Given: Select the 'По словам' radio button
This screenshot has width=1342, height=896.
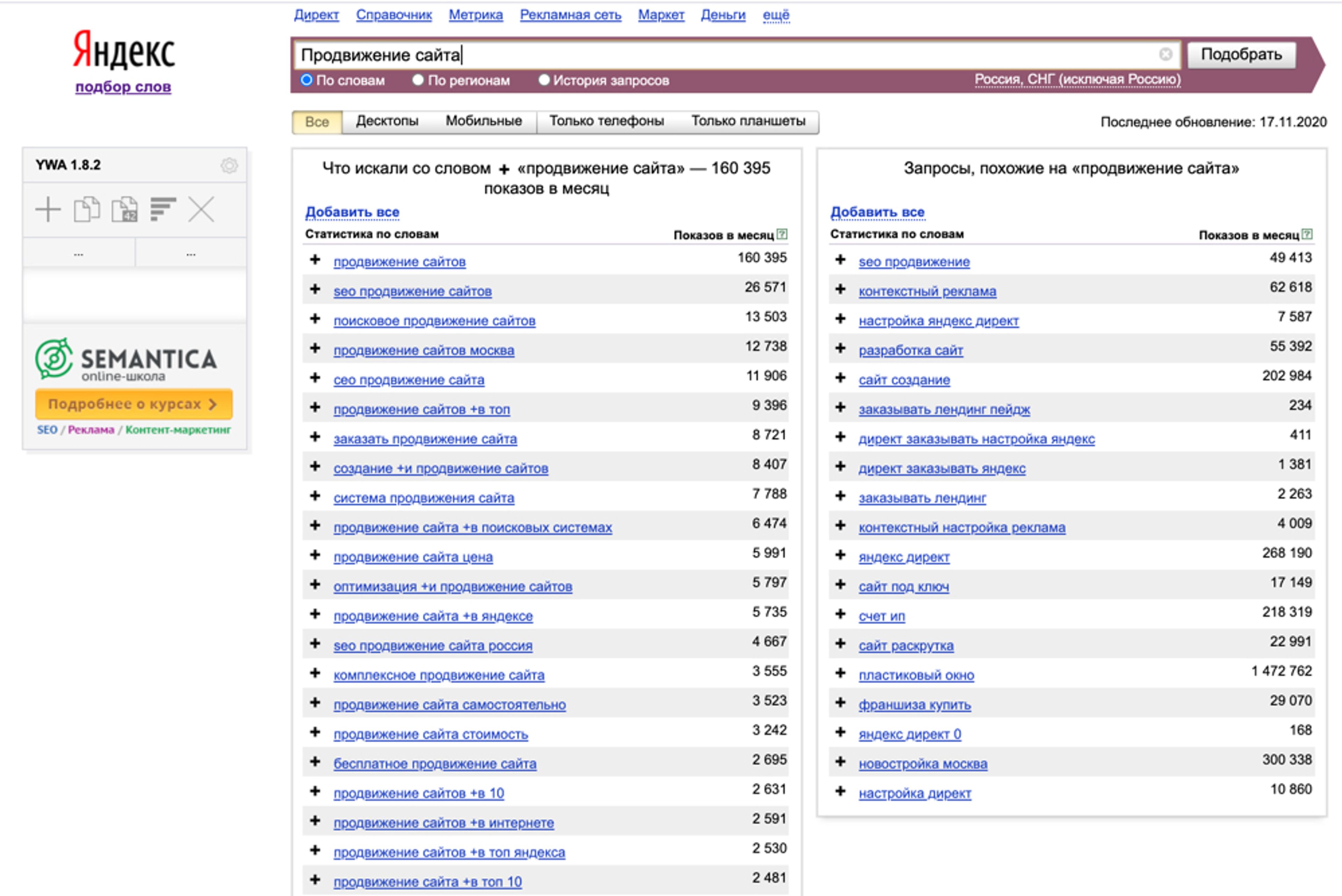Looking at the screenshot, I should pyautogui.click(x=307, y=80).
